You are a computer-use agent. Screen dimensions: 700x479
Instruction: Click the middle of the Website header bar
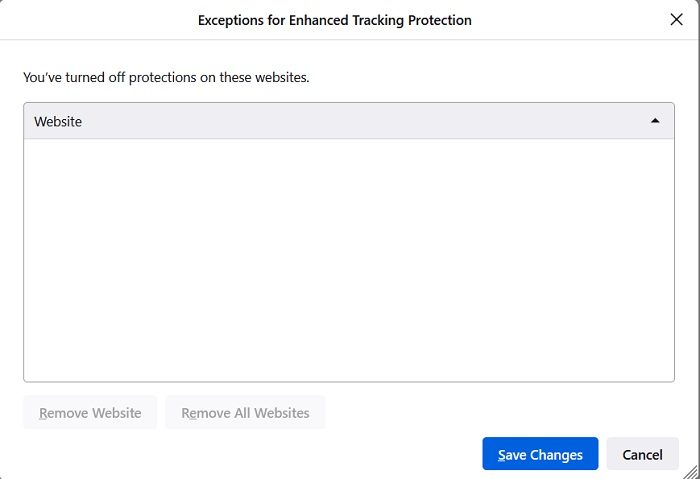[349, 121]
